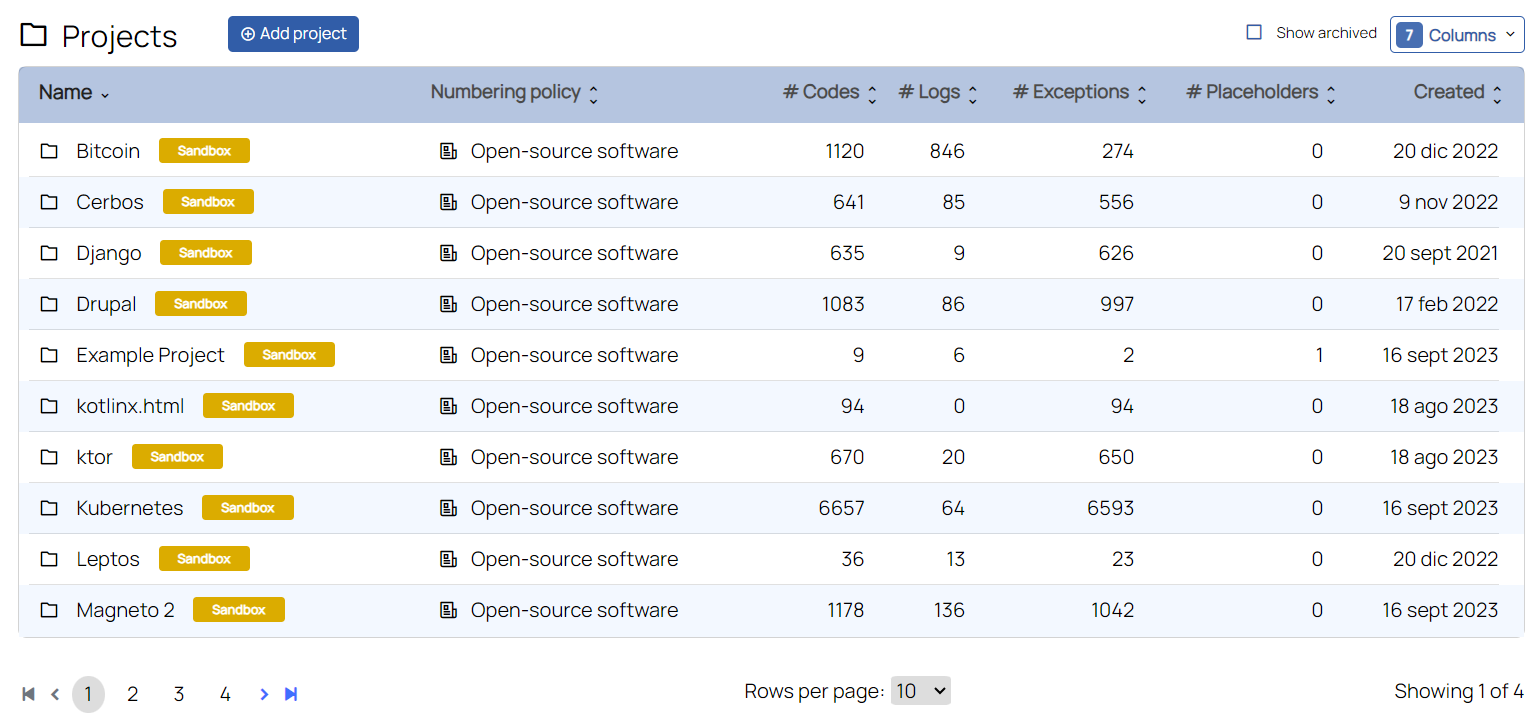Viewport: 1537px width, 723px height.
Task: Click the folder icon beside Django
Action: coord(49,253)
